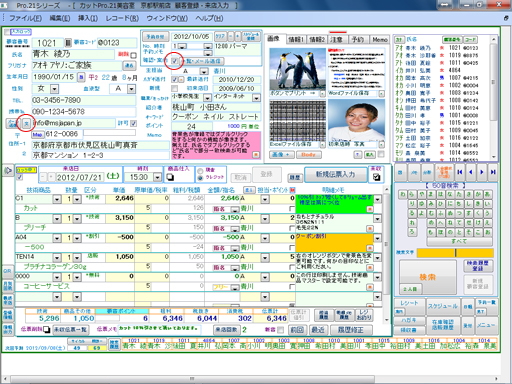The height and width of the screenshot is (384, 512).
Task: Click the penguin photo thumbnail
Action: click(x=297, y=69)
